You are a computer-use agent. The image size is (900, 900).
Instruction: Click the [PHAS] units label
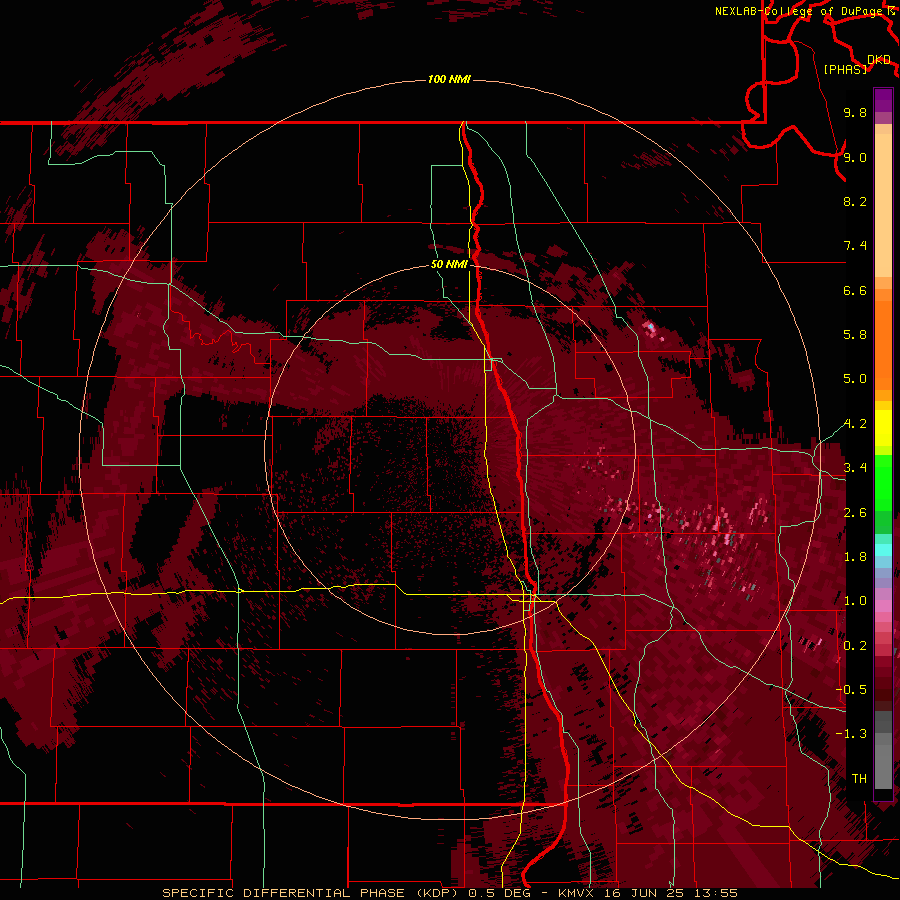[845, 69]
